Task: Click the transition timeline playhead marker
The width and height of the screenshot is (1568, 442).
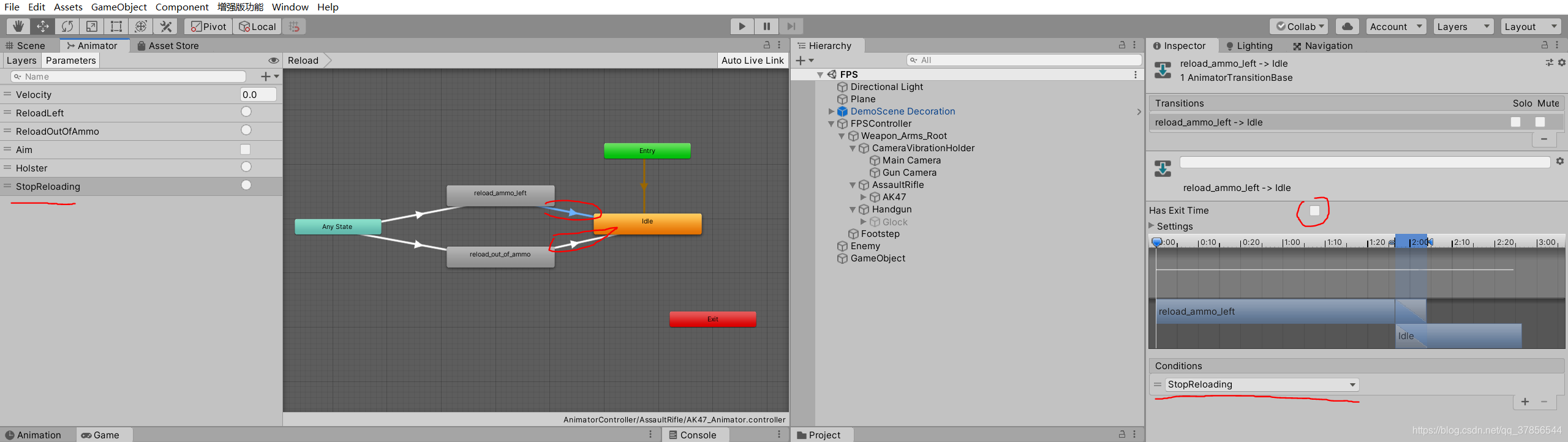Action: (1156, 242)
